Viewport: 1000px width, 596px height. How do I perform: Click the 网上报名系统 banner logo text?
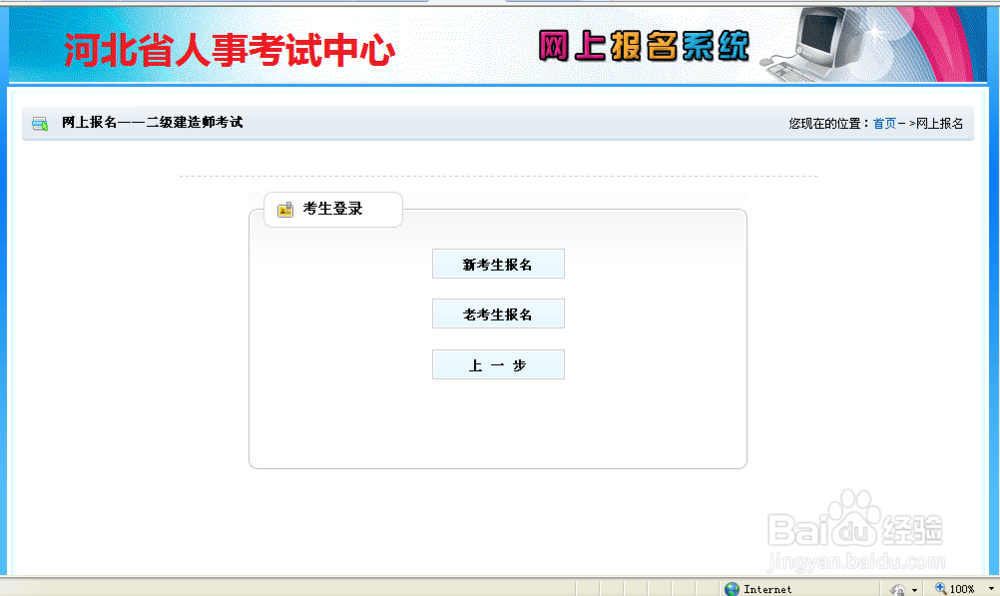tap(644, 46)
